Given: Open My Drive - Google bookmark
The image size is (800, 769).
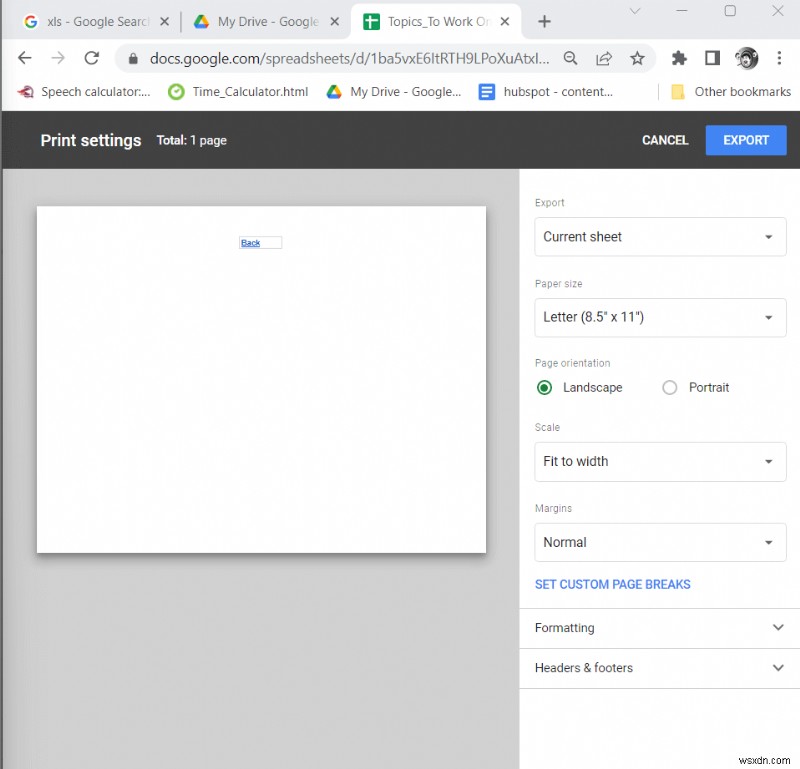Looking at the screenshot, I should click(x=393, y=92).
